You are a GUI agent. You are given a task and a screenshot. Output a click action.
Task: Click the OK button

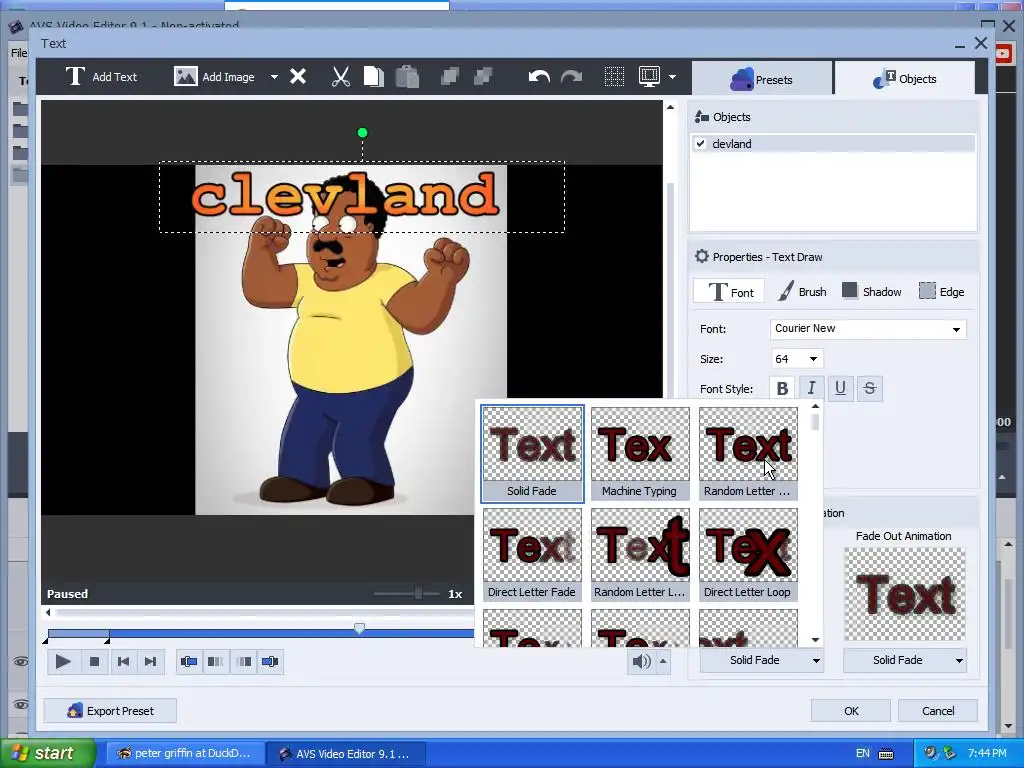[851, 711]
